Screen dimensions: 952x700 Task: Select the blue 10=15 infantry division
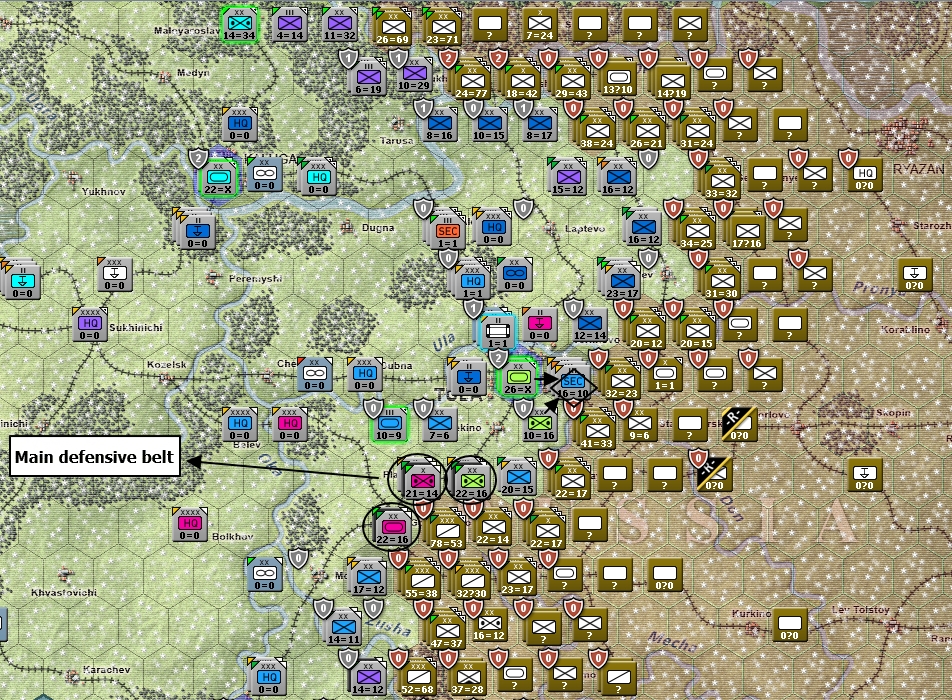point(489,124)
